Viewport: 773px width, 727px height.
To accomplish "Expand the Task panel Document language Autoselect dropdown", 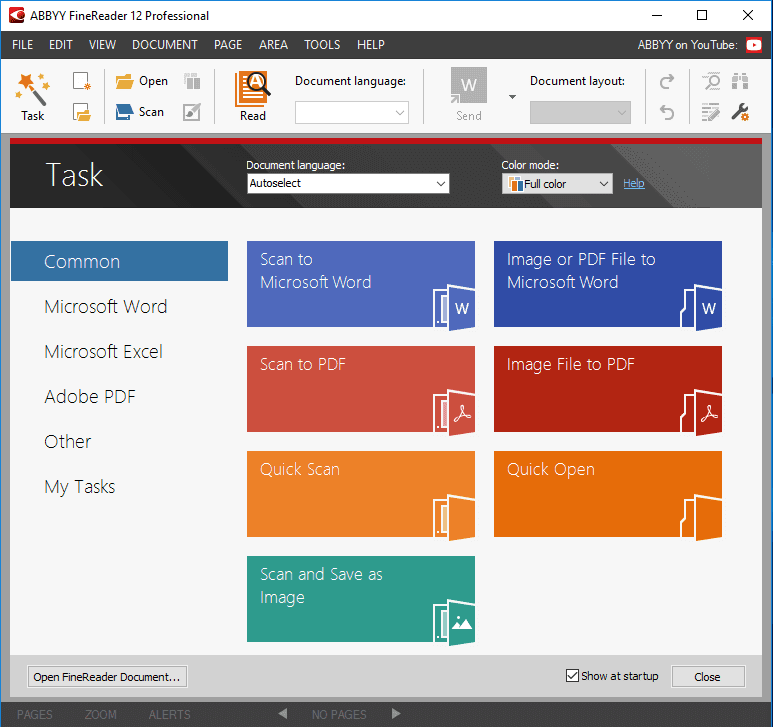I will pyautogui.click(x=348, y=183).
